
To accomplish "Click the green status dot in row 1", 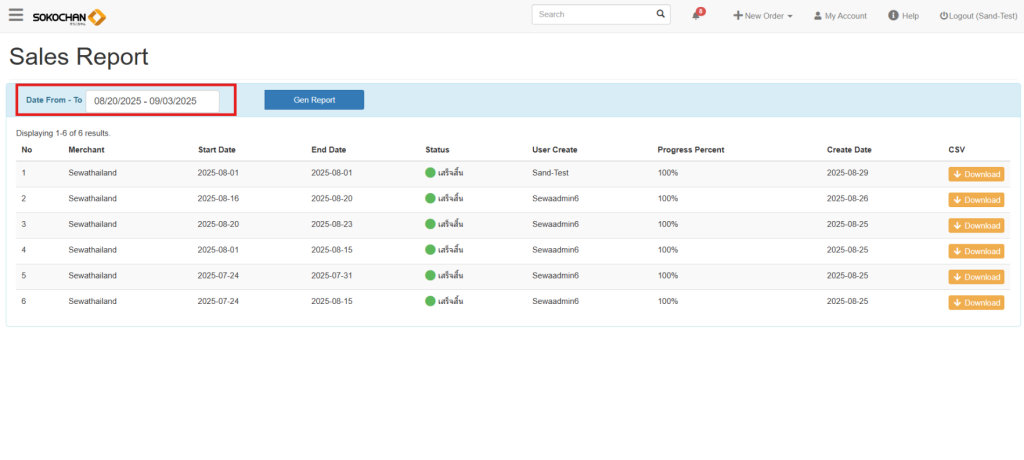I will tap(430, 173).
